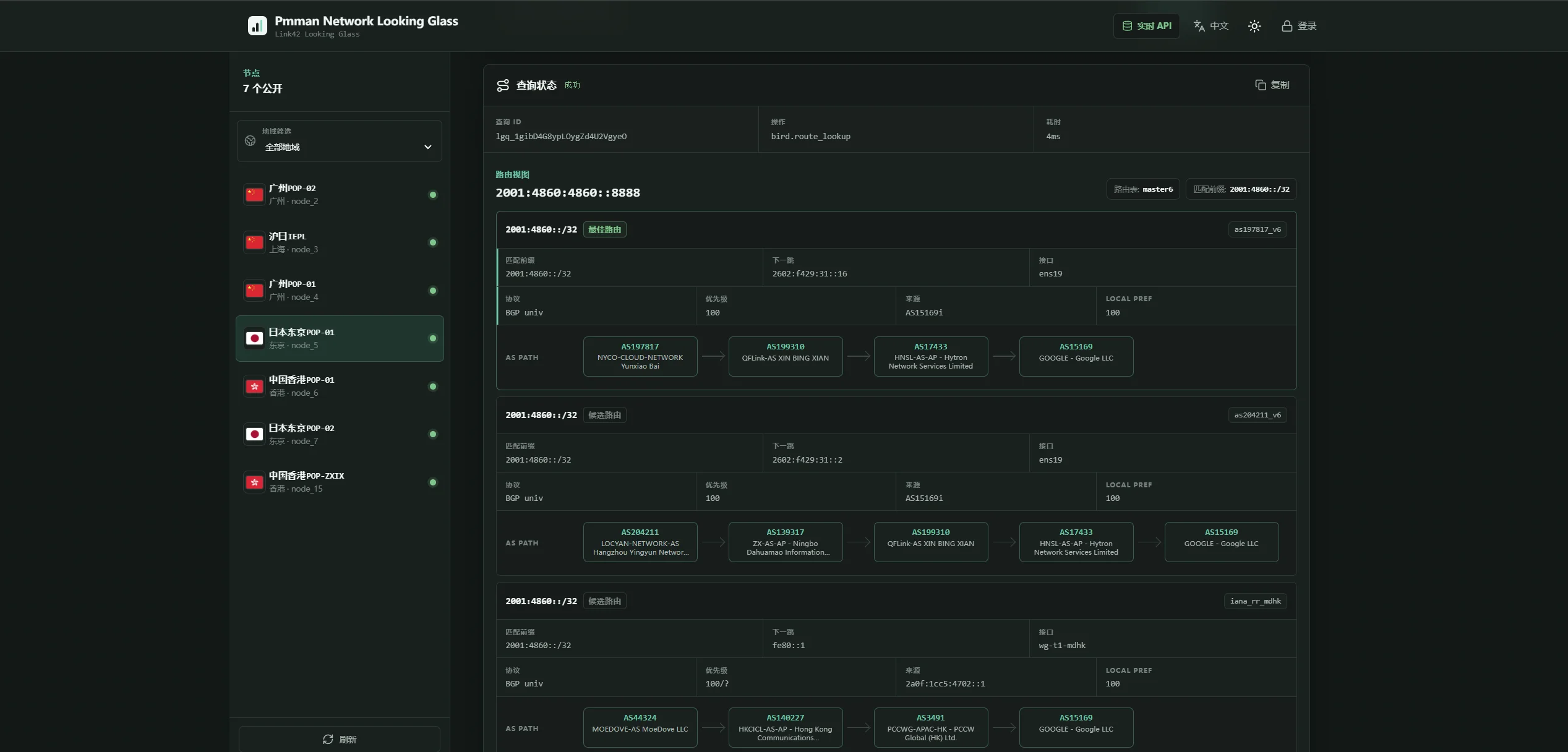Click the AS15169 GOOGLE box in best route
Image resolution: width=1568 pixels, height=752 pixels.
(1076, 357)
